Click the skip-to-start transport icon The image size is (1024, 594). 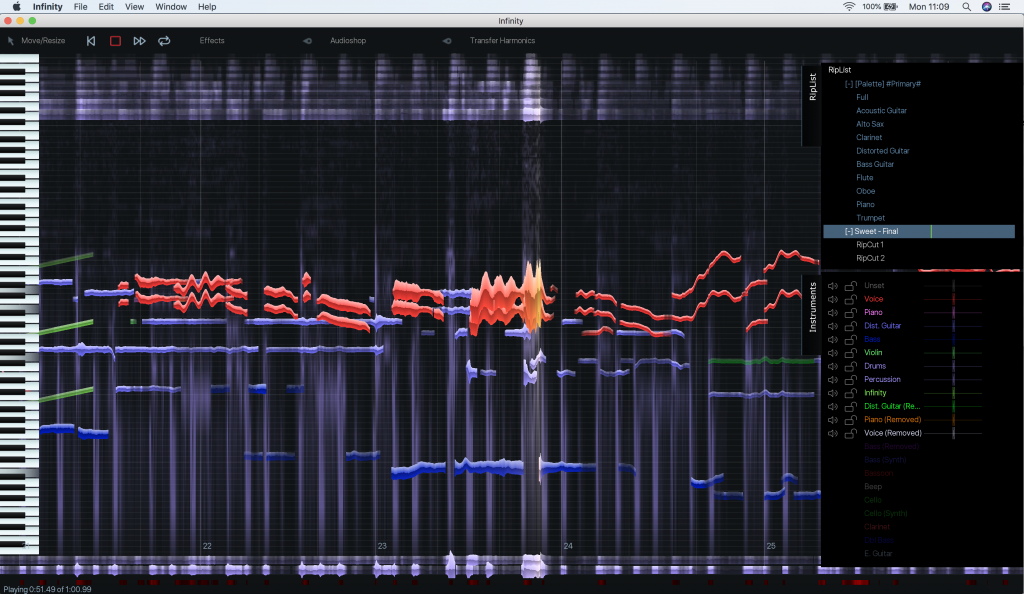click(91, 41)
